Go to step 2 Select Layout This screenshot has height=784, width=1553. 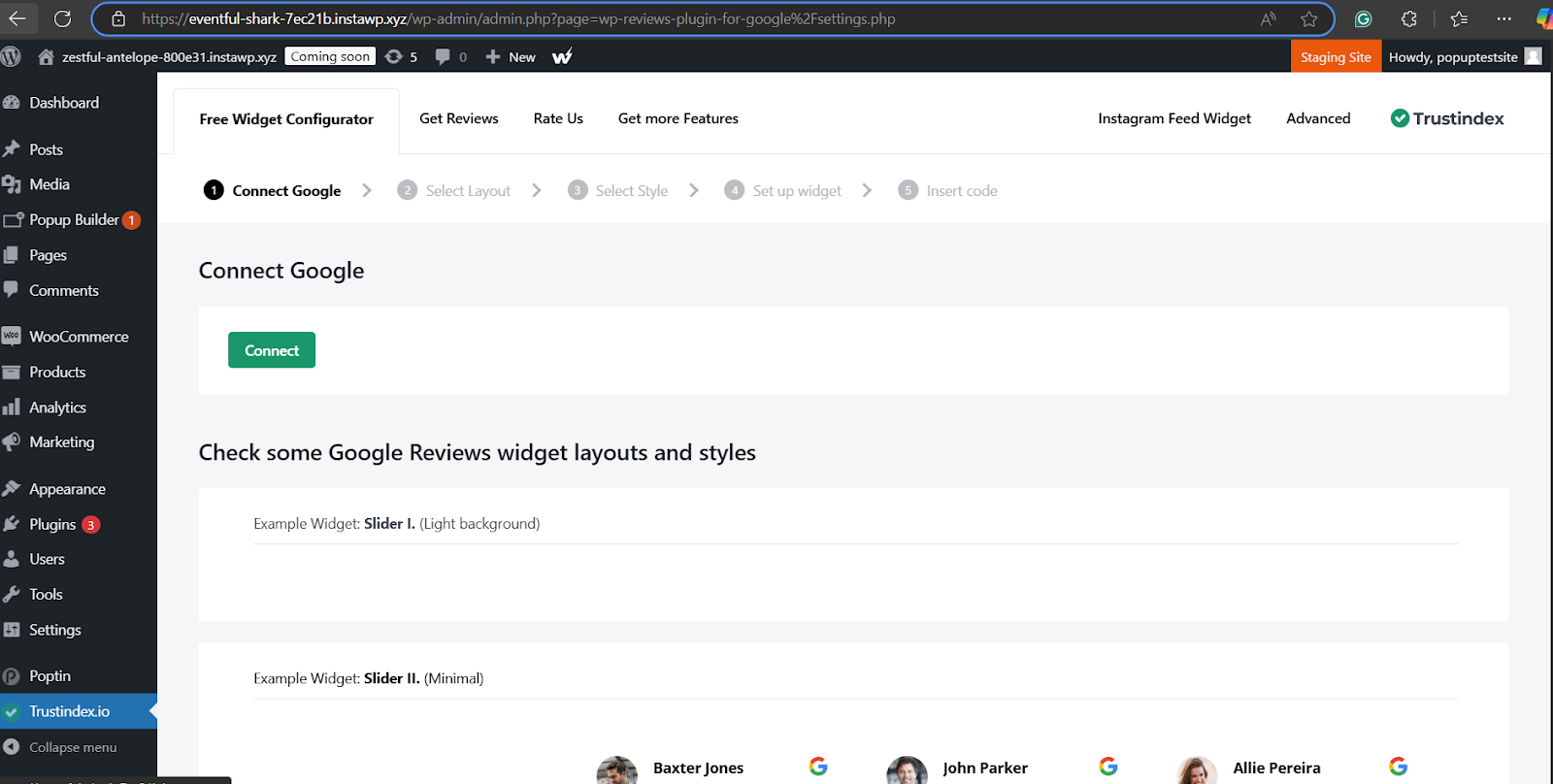coord(454,190)
